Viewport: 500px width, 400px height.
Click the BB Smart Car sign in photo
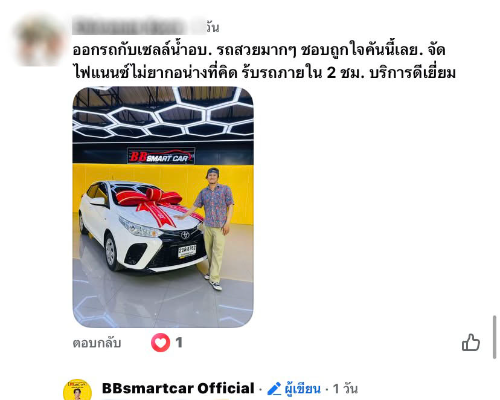click(x=161, y=156)
